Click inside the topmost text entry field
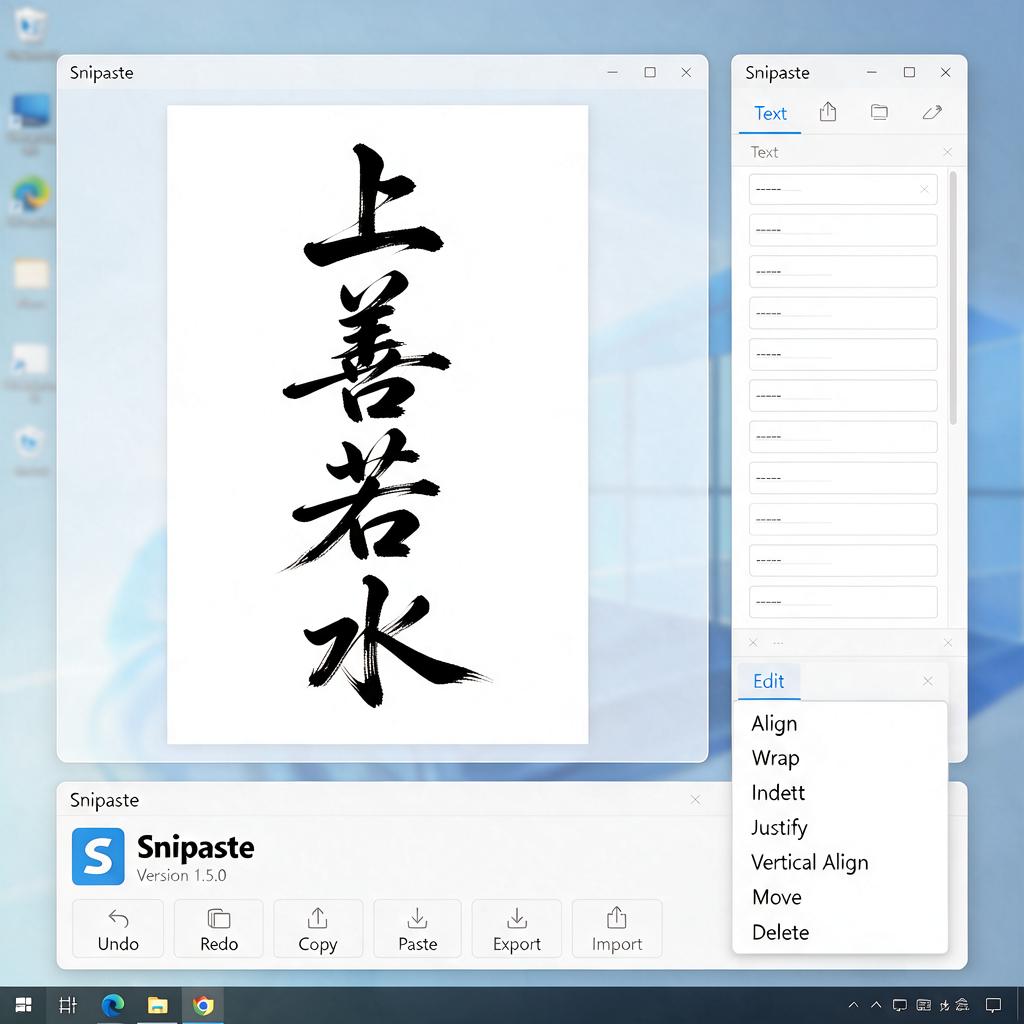 [842, 189]
